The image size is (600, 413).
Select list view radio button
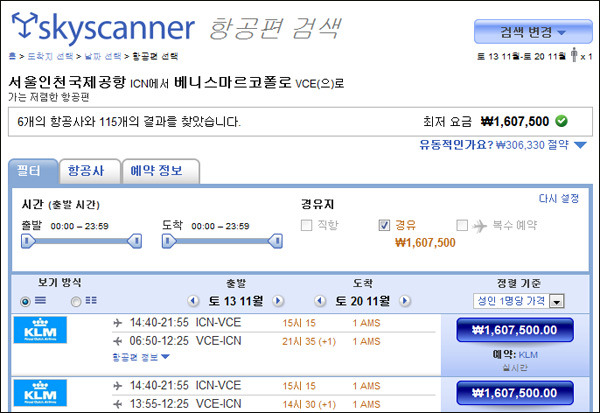[25, 302]
